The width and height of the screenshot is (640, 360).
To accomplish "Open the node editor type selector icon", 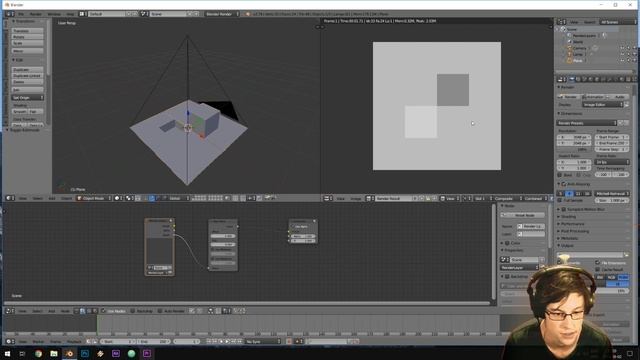I will (9, 311).
